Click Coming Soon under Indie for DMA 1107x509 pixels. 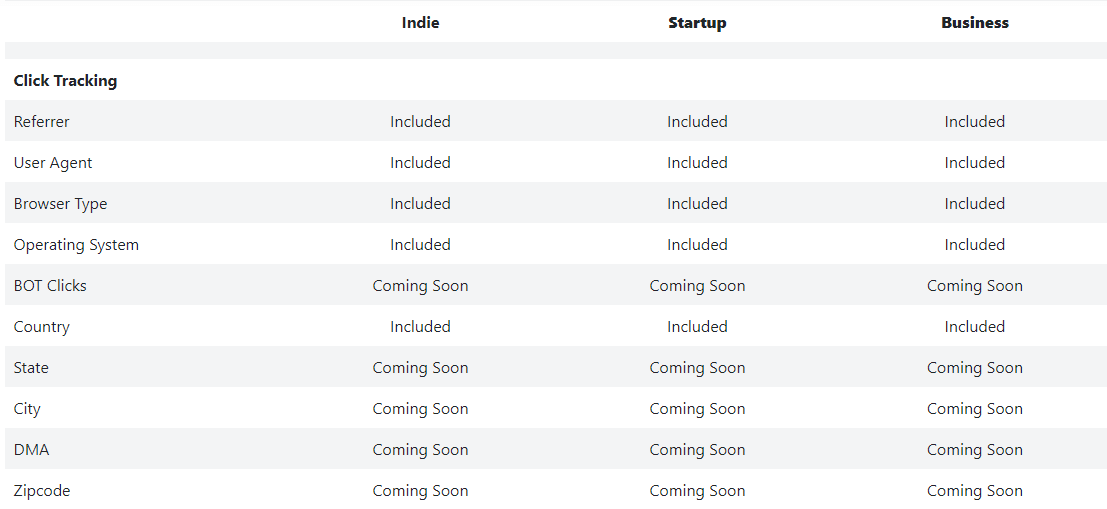point(420,449)
